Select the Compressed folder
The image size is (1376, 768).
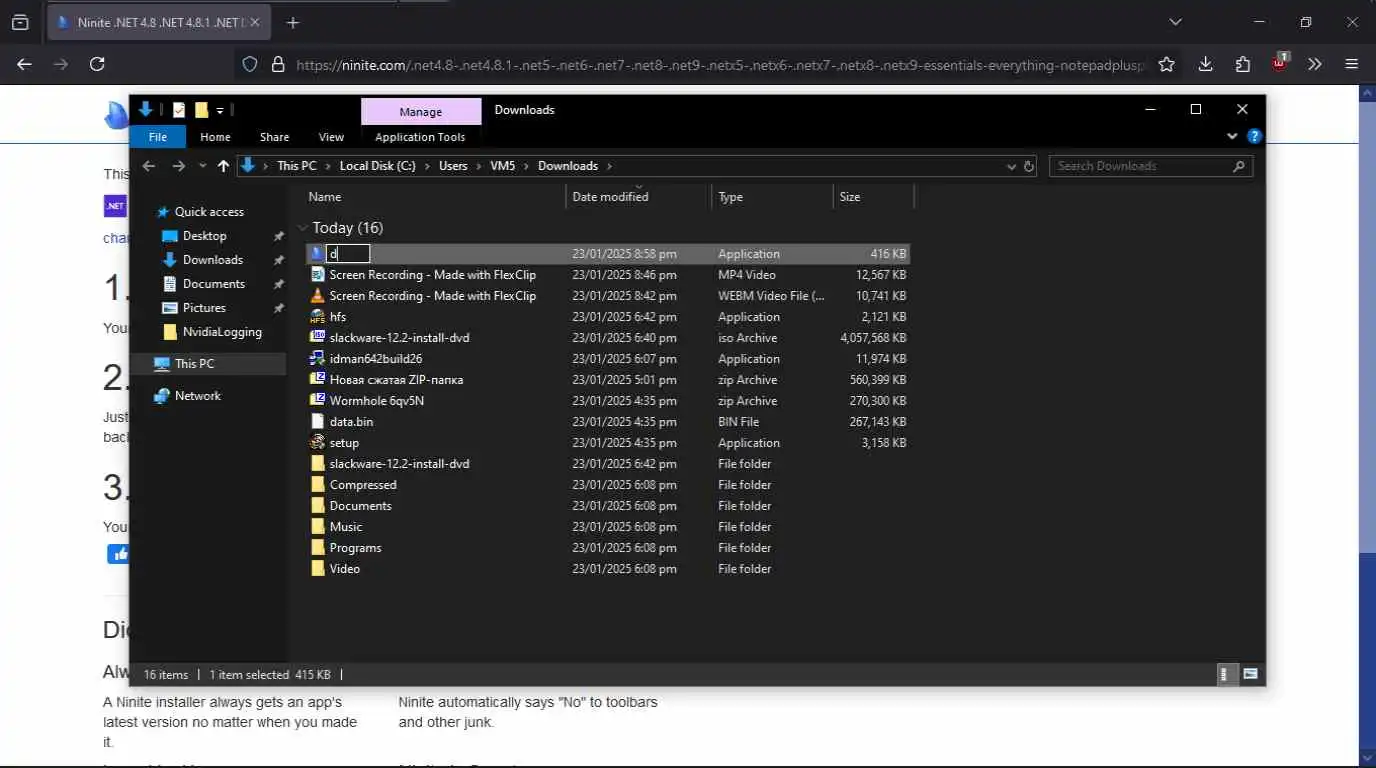[x=363, y=485]
